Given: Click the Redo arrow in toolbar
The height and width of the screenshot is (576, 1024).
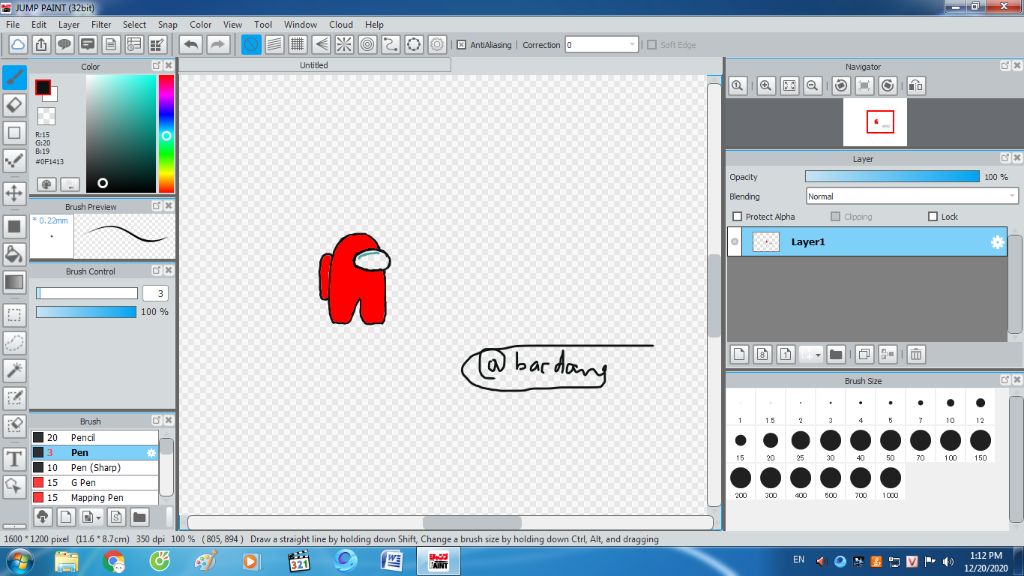Looking at the screenshot, I should tap(217, 44).
